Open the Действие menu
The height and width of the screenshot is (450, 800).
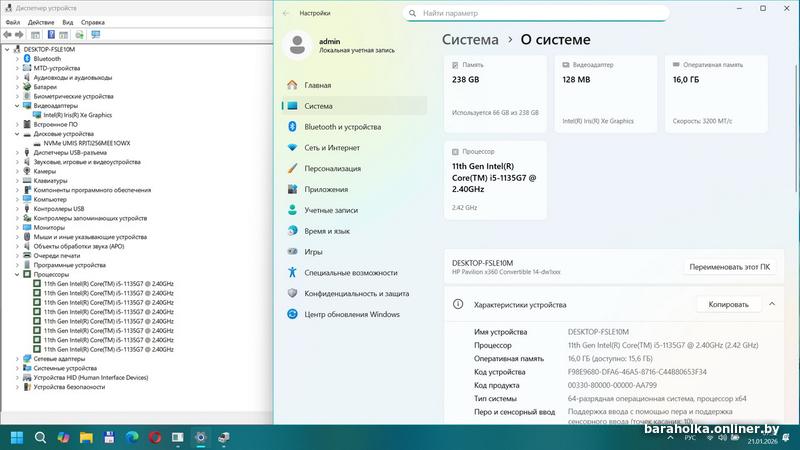tap(41, 22)
